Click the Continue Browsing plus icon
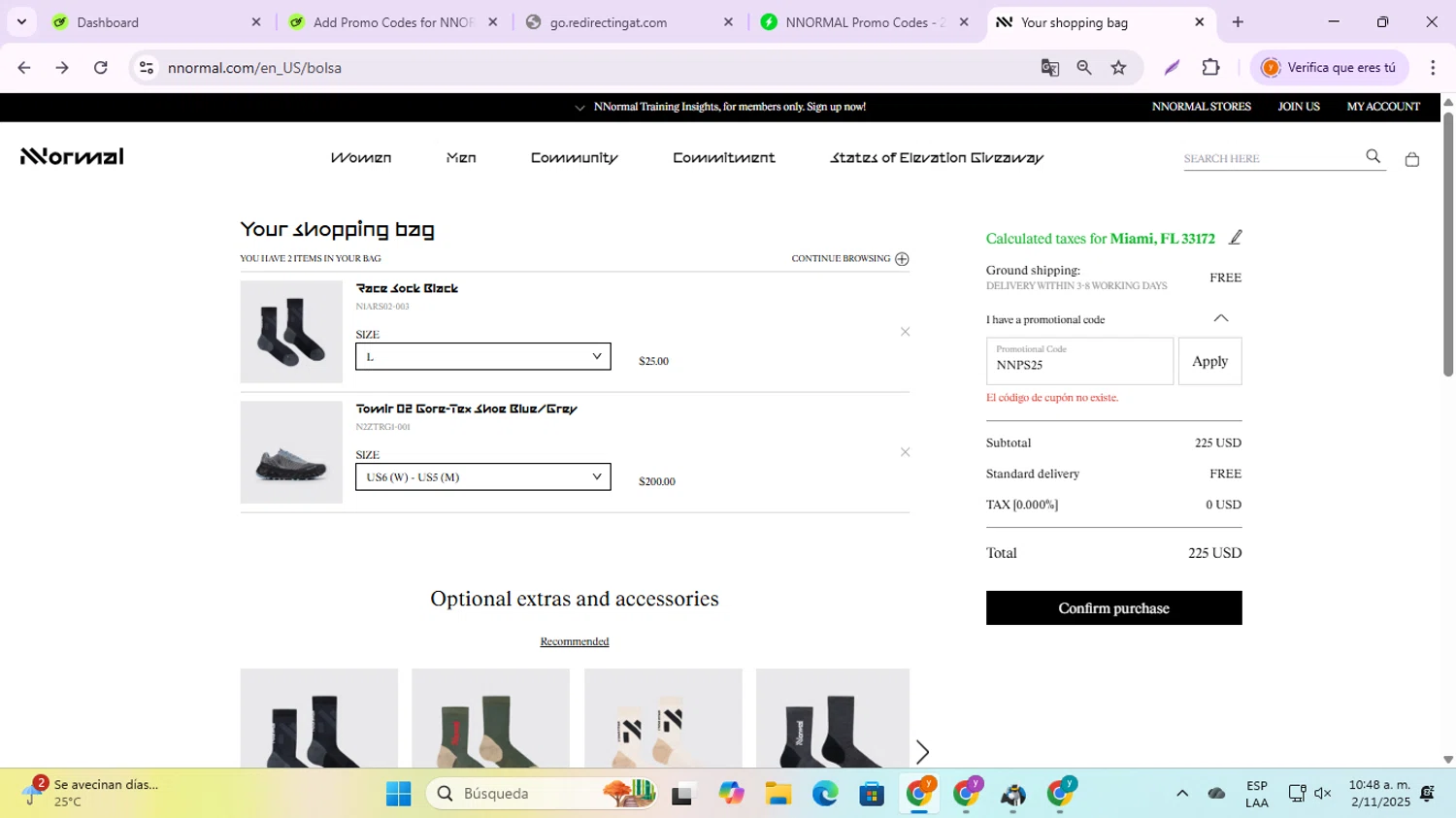The image size is (1456, 818). pos(902,259)
